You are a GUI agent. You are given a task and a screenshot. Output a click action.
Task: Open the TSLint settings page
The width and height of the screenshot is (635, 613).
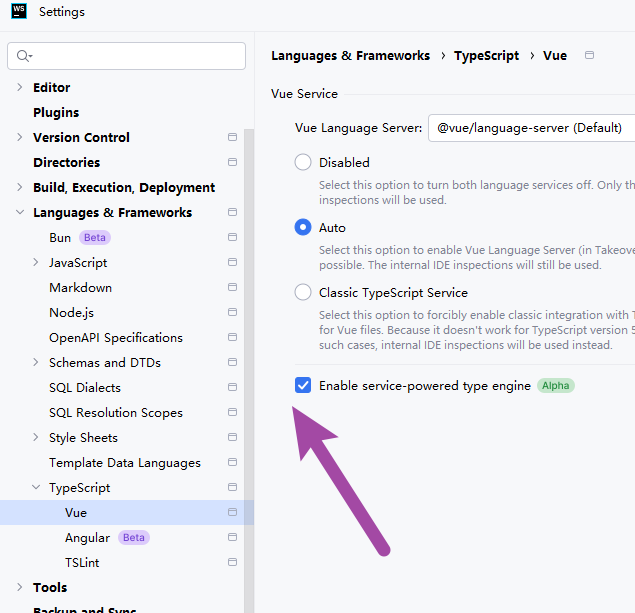pos(82,563)
